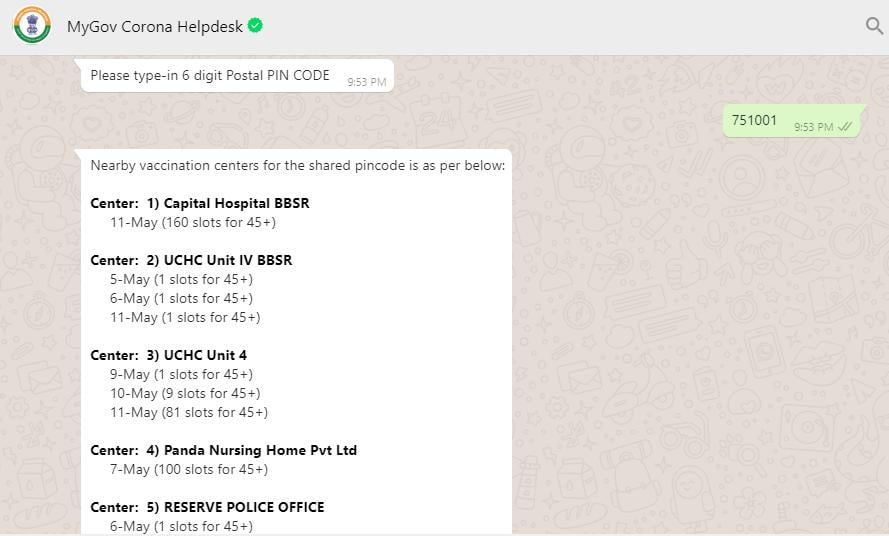Click '6-May (1 slots for 45+)' under Reserve Police Office
Screen dimensions: 889x536
tap(181, 526)
